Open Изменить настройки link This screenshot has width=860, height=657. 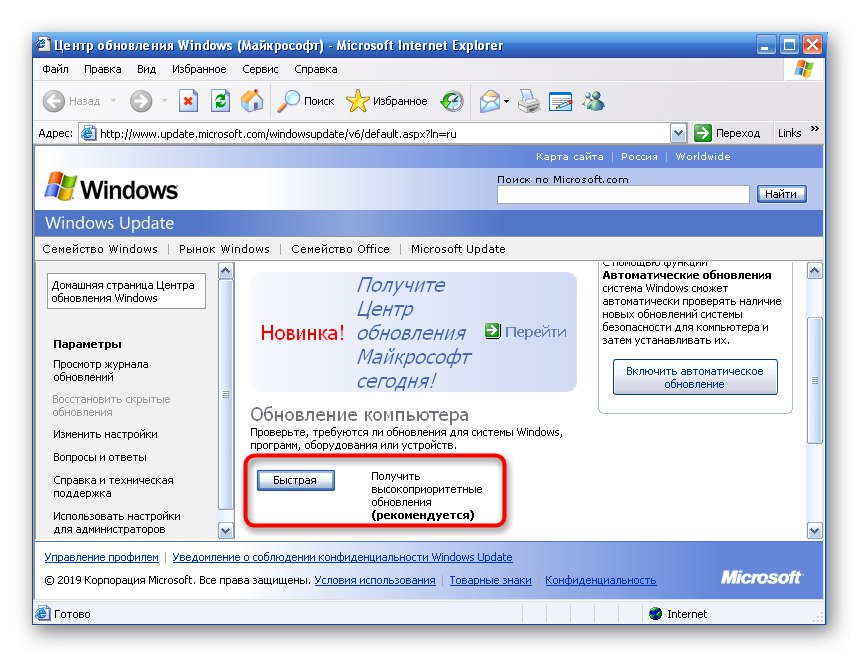pyautogui.click(x=105, y=434)
